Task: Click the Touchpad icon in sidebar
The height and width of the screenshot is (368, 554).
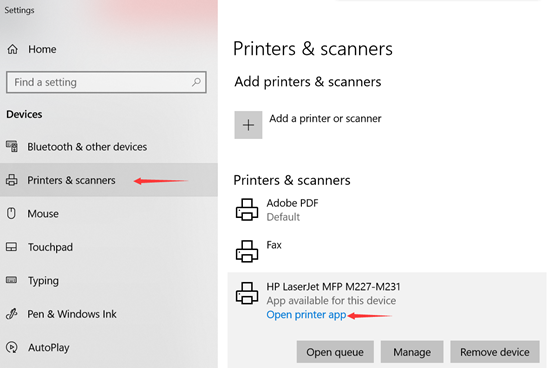Action: click(x=11, y=247)
